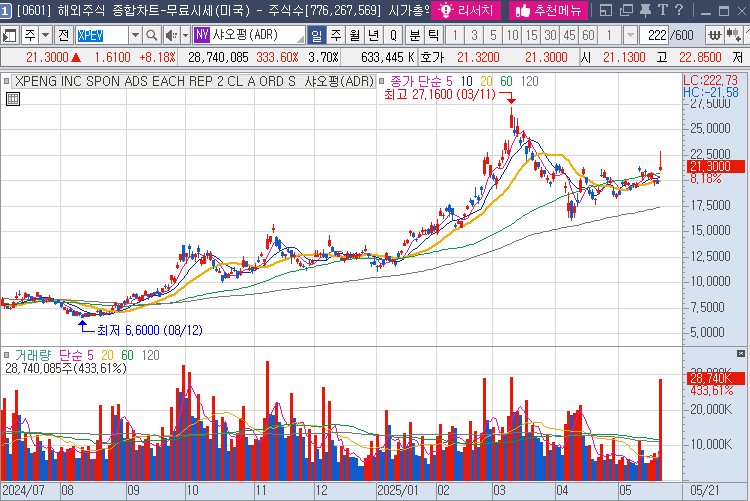Image resolution: width=750 pixels, height=501 pixels.
Task: Switch to the weekly (주) chart period
Action: click(335, 35)
